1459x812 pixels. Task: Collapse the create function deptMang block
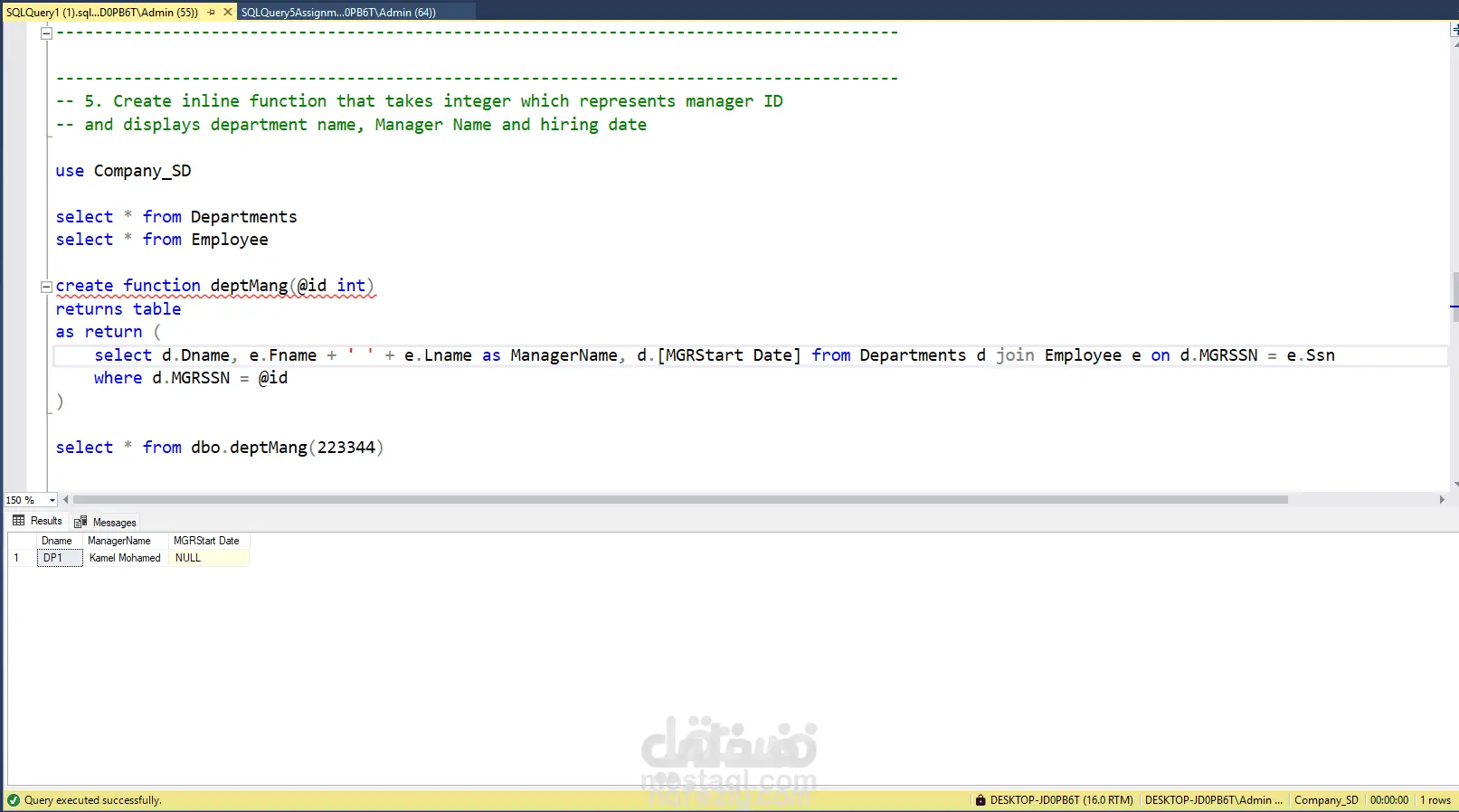(46, 288)
